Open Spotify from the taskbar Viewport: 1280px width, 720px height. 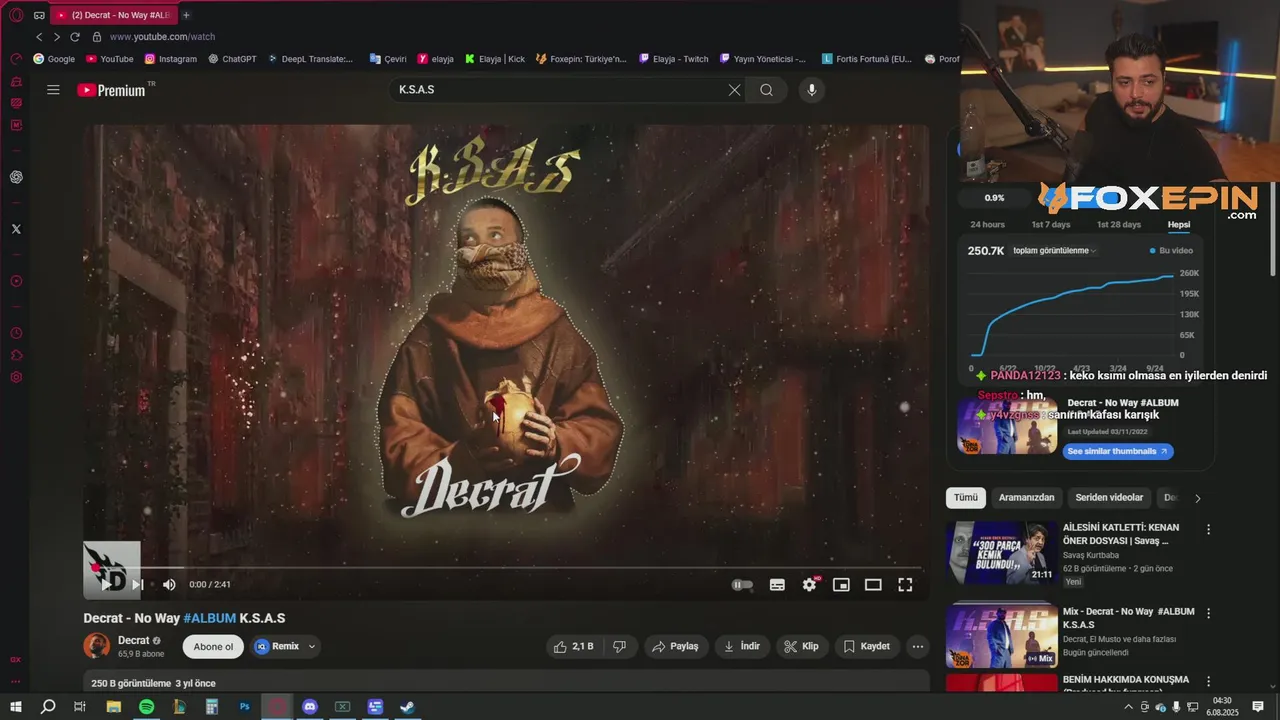[x=147, y=706]
